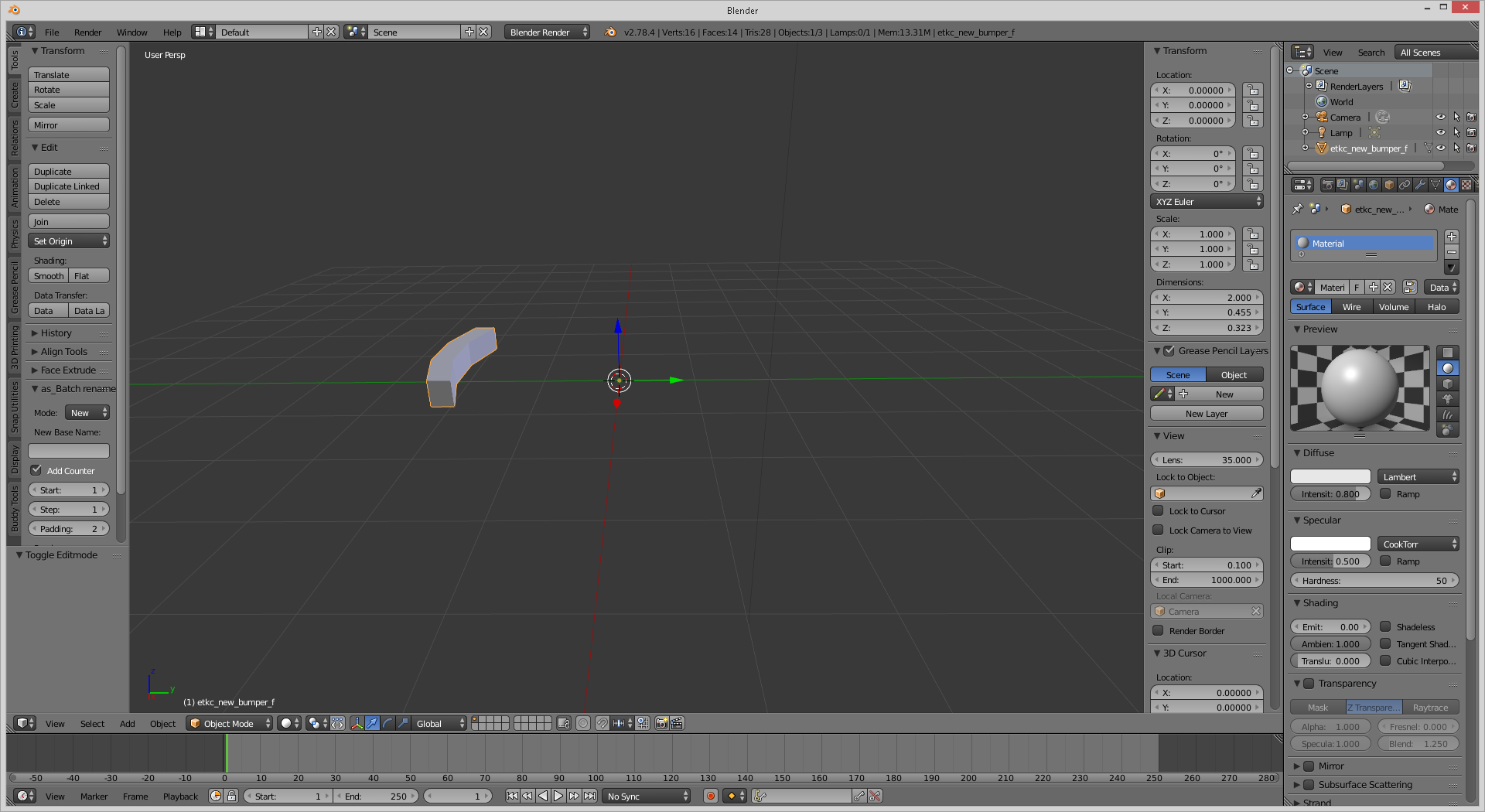Open the XYZ Euler rotation mode dropdown

[1207, 201]
